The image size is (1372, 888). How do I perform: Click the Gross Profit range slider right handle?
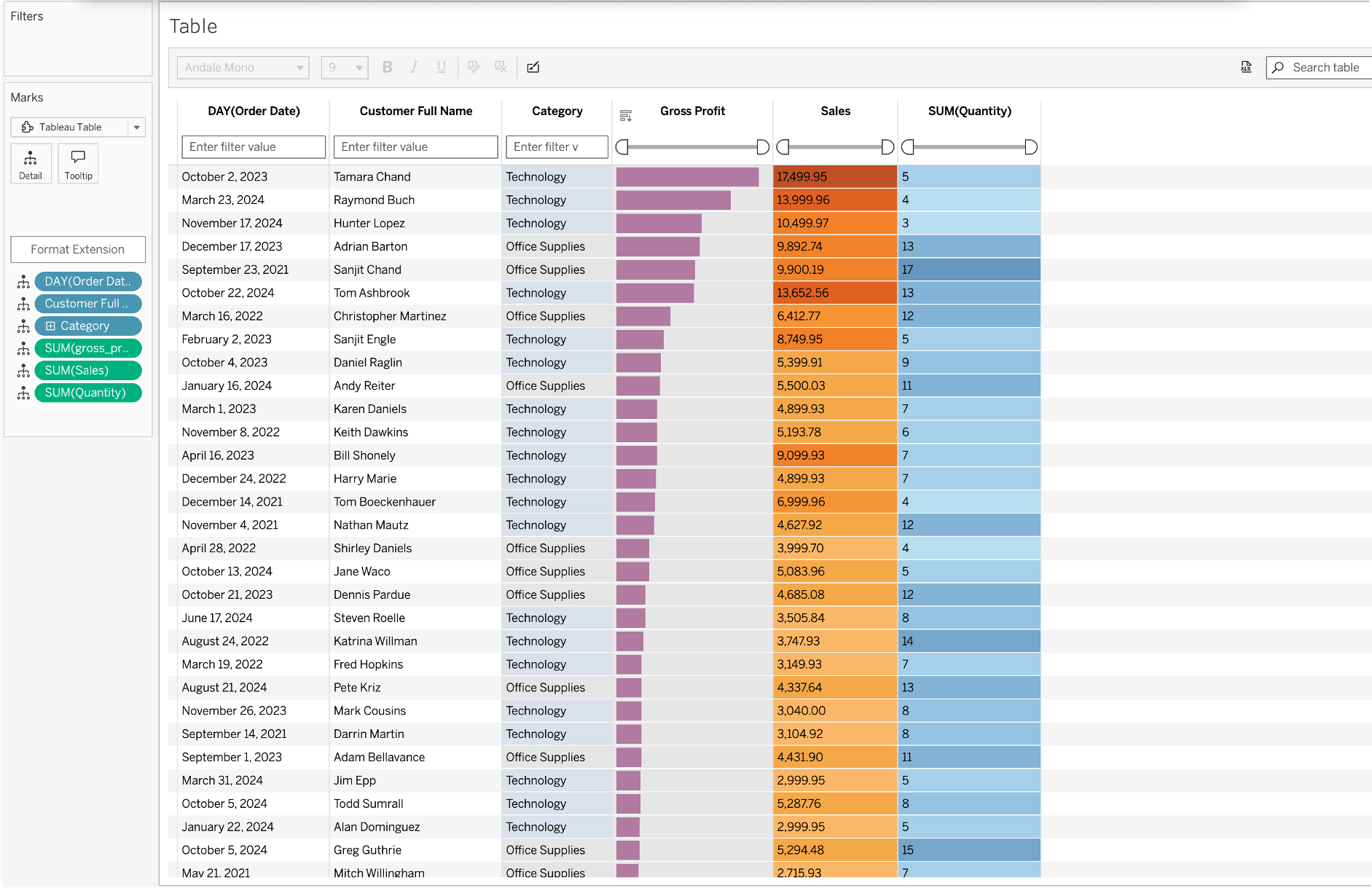click(763, 147)
